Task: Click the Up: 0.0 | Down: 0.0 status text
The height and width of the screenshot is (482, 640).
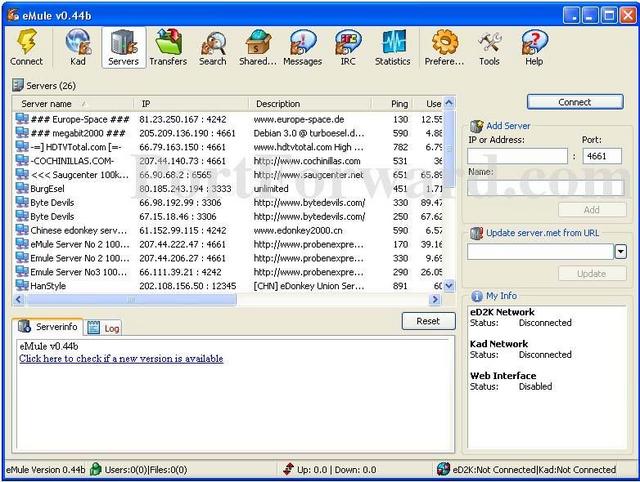Action: [337, 470]
